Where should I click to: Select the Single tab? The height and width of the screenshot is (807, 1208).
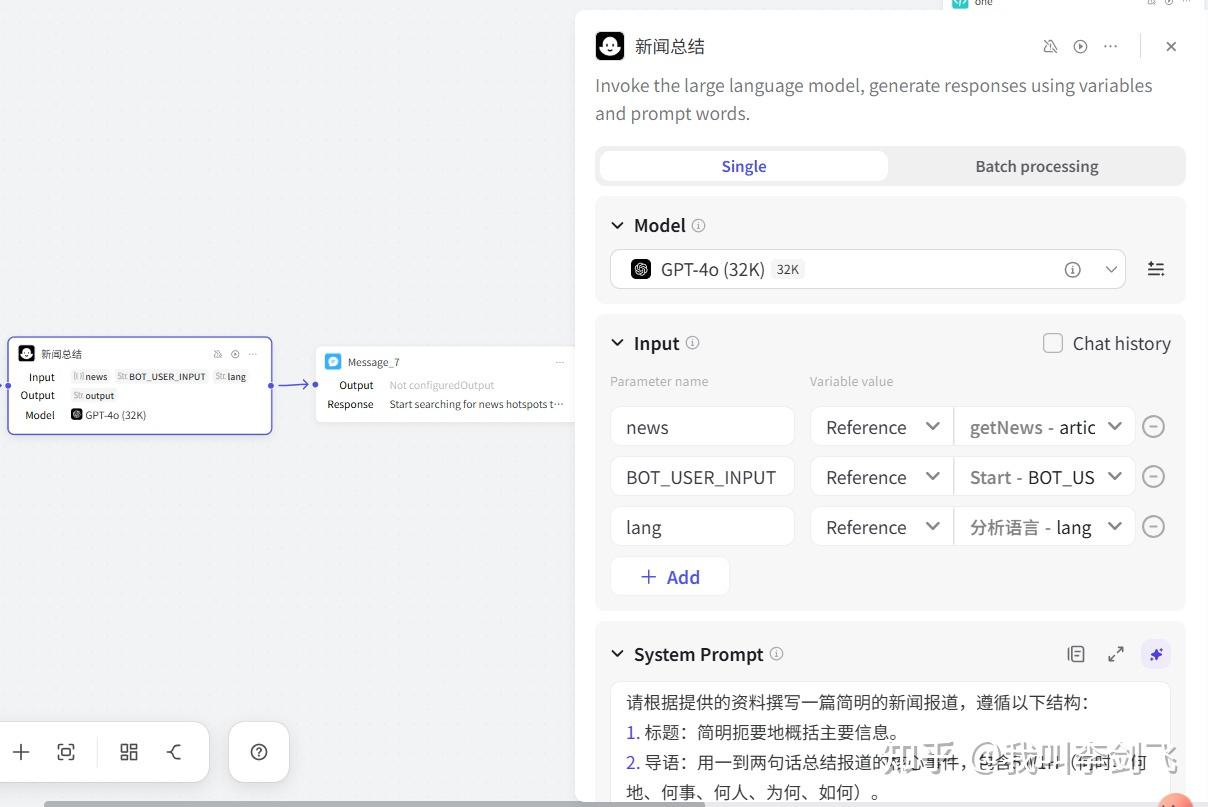click(x=743, y=166)
